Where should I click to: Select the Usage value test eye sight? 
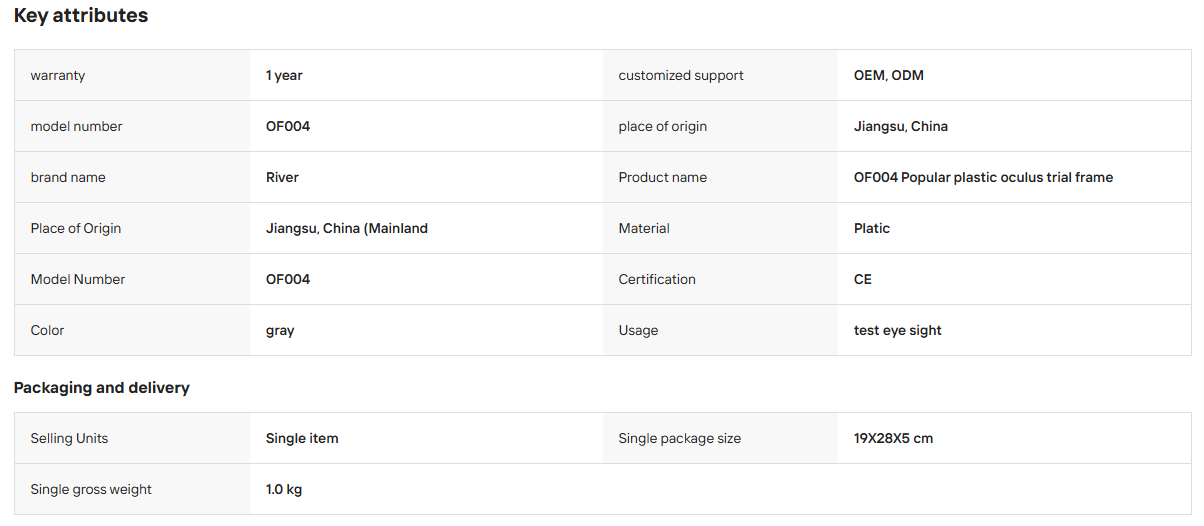click(898, 330)
